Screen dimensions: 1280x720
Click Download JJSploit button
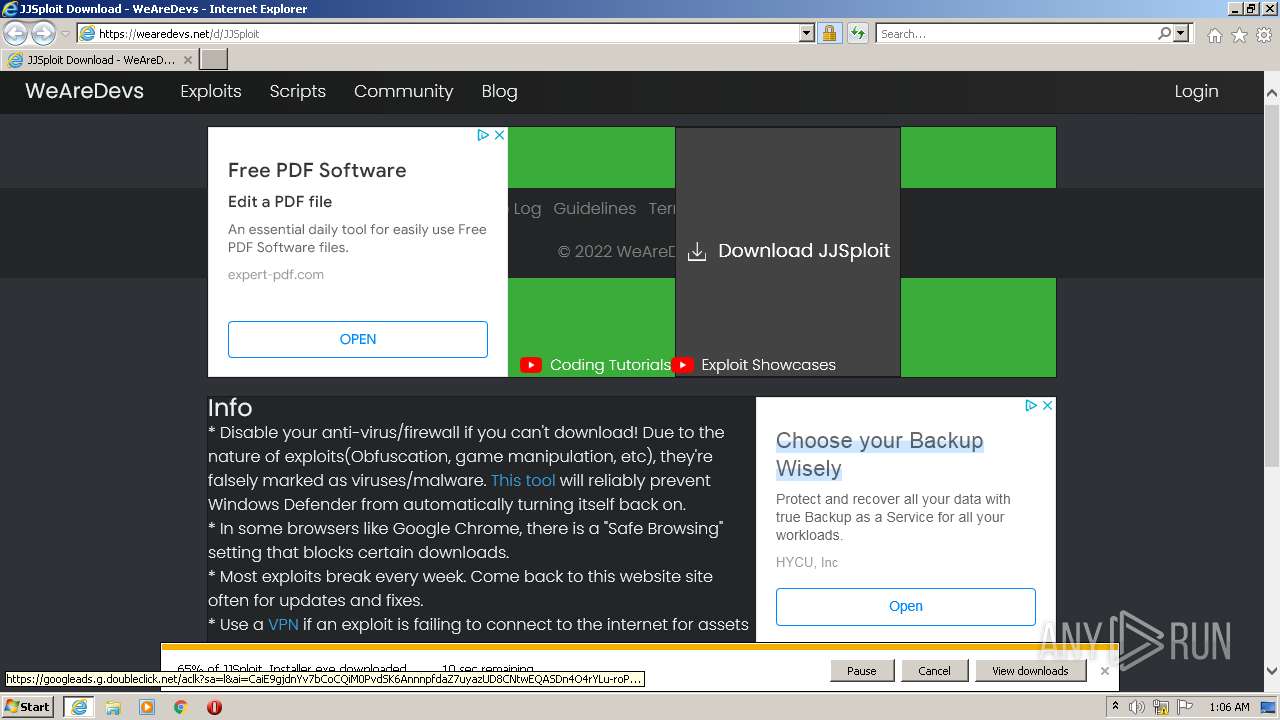pyautogui.click(x=788, y=251)
